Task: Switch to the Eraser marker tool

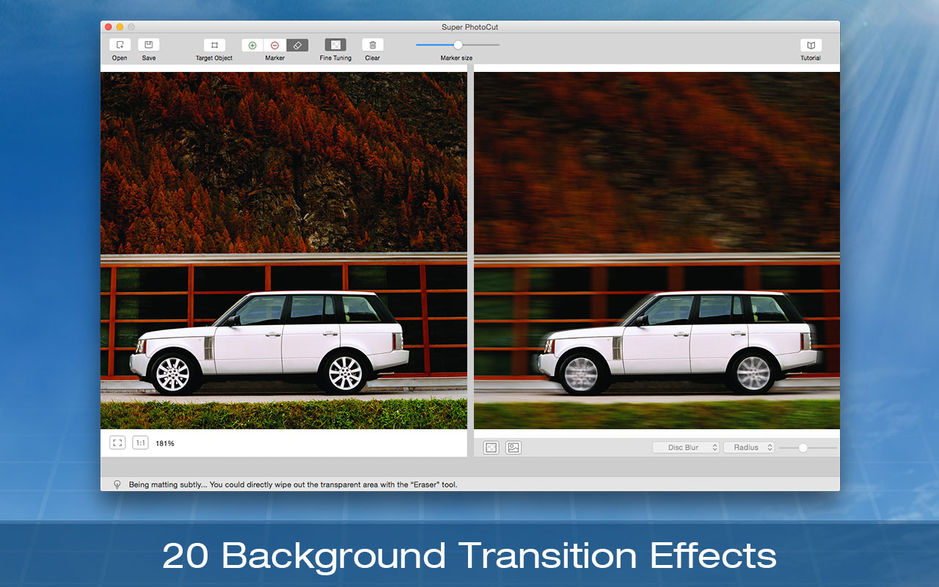Action: tap(296, 44)
